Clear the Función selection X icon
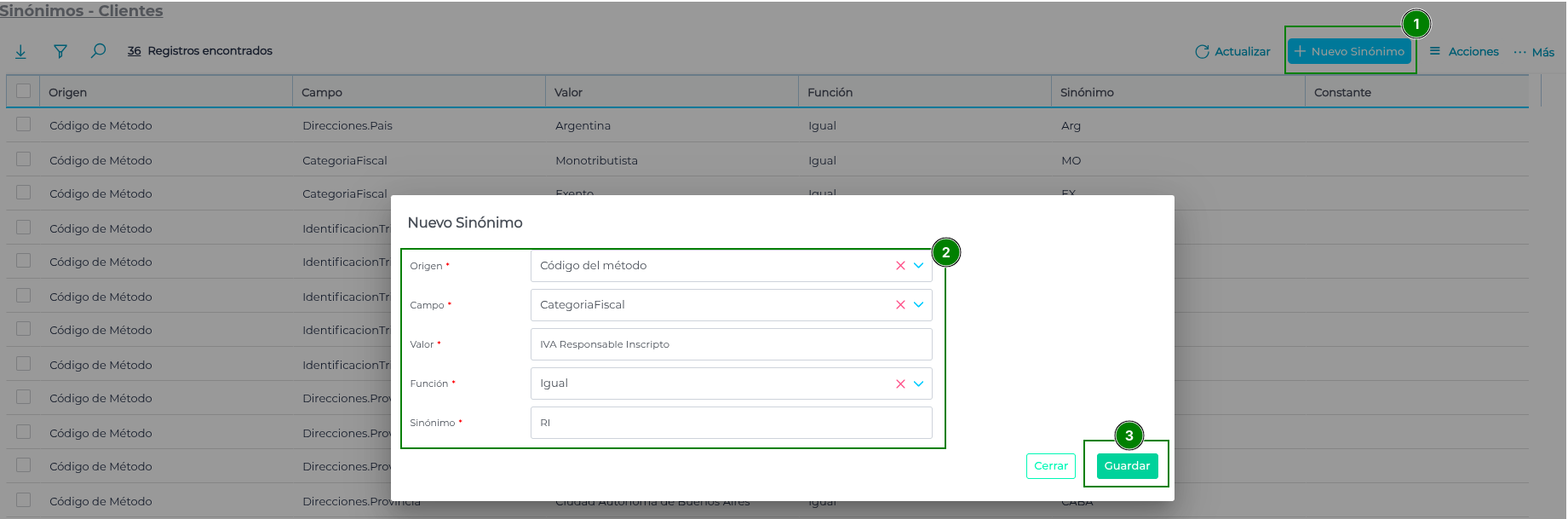 click(900, 384)
